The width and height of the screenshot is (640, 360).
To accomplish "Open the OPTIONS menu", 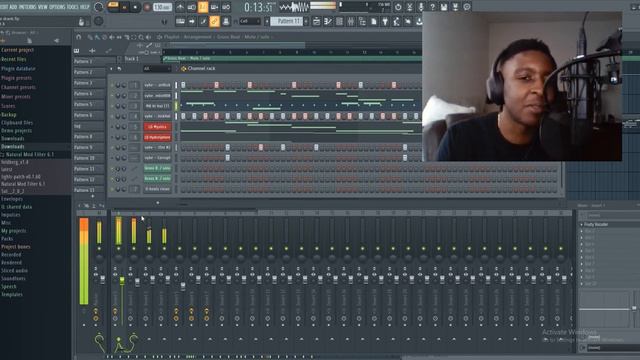I will tap(57, 7).
